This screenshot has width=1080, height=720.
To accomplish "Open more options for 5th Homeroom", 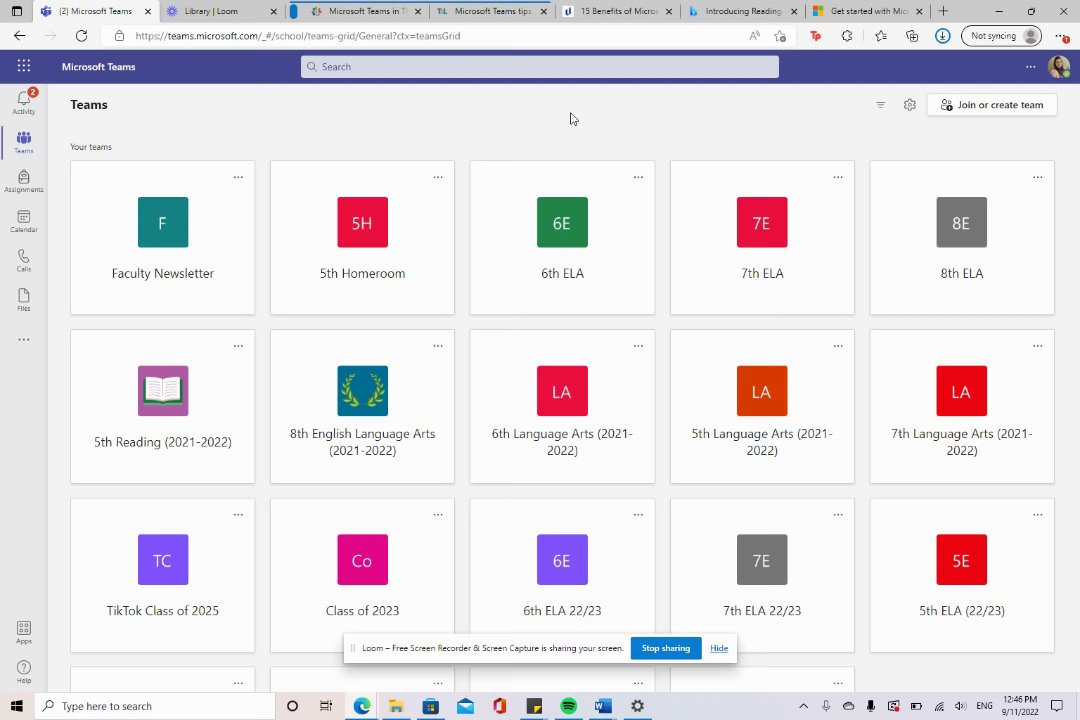I will (438, 177).
